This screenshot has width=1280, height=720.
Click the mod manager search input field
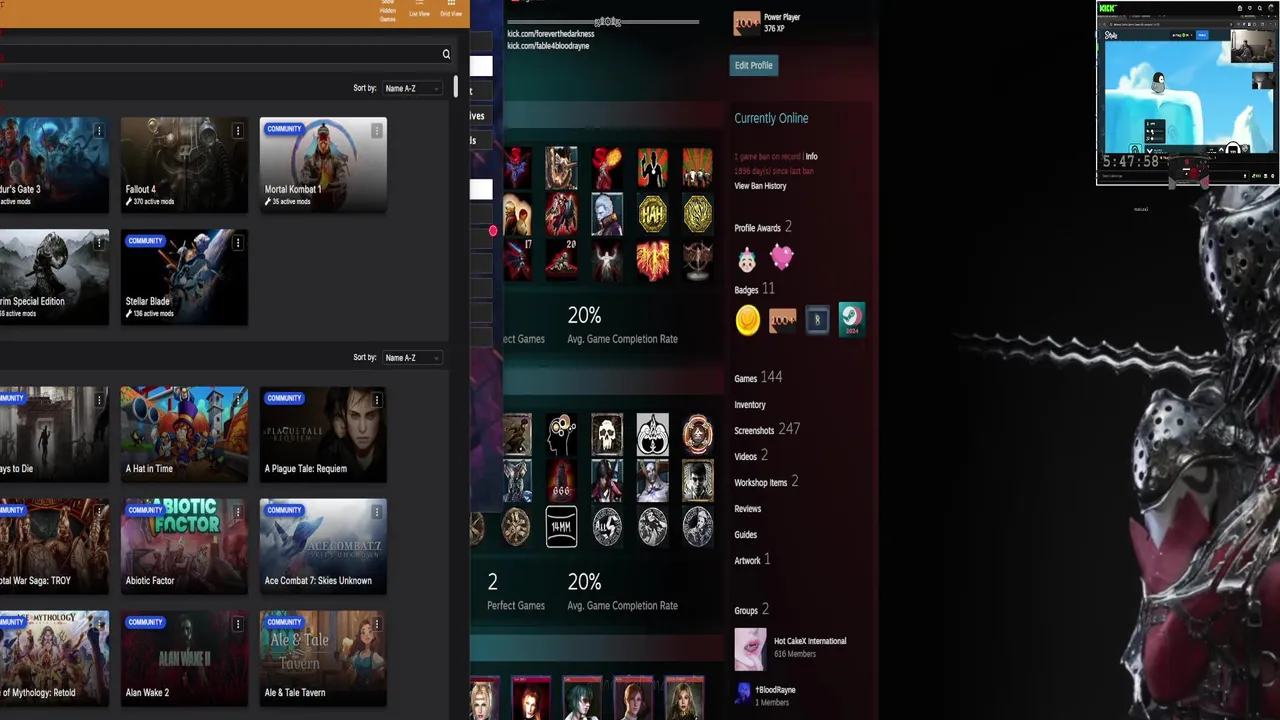coord(225,54)
